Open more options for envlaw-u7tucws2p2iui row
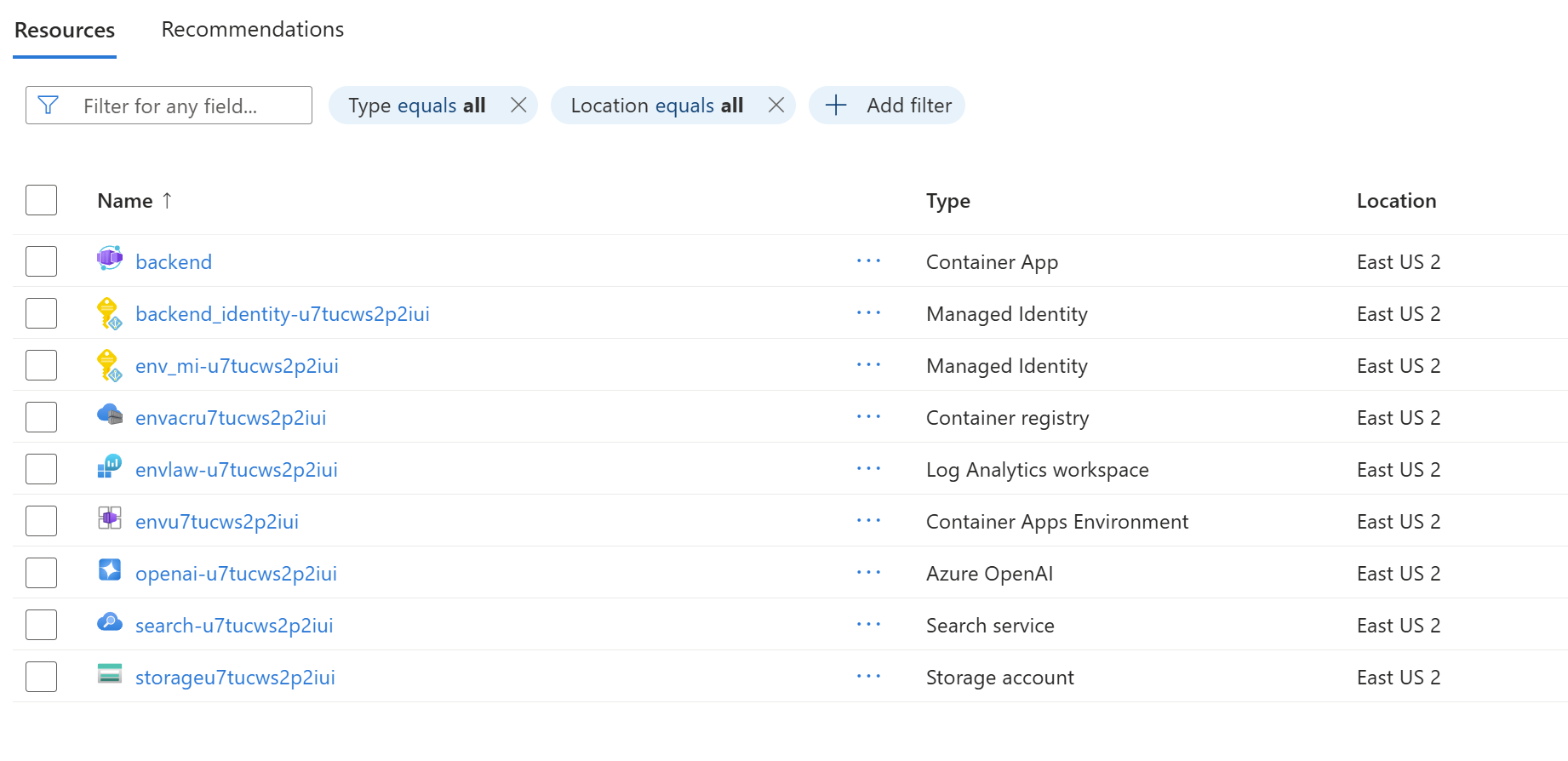 click(868, 469)
